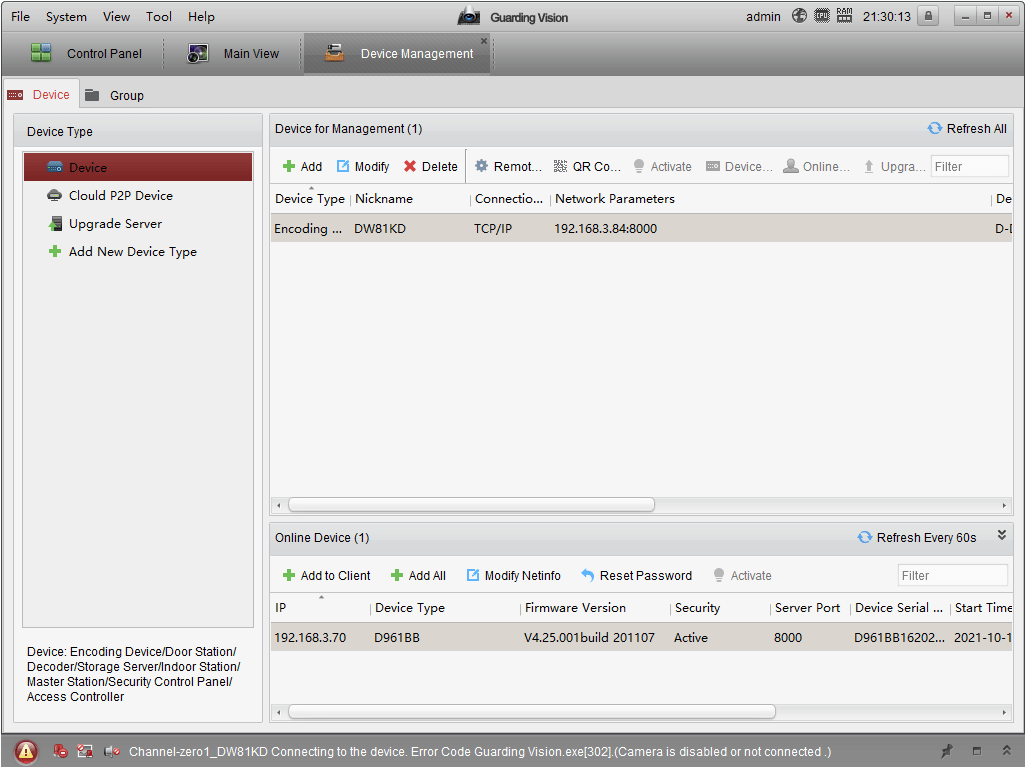Screen dimensions: 1025x767
Task: Click the CPU usage indicator icon
Action: 822,16
